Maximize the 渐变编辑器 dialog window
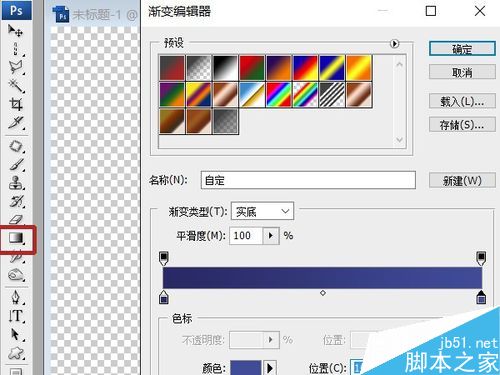The image size is (500, 375). pyautogui.click(x=431, y=11)
